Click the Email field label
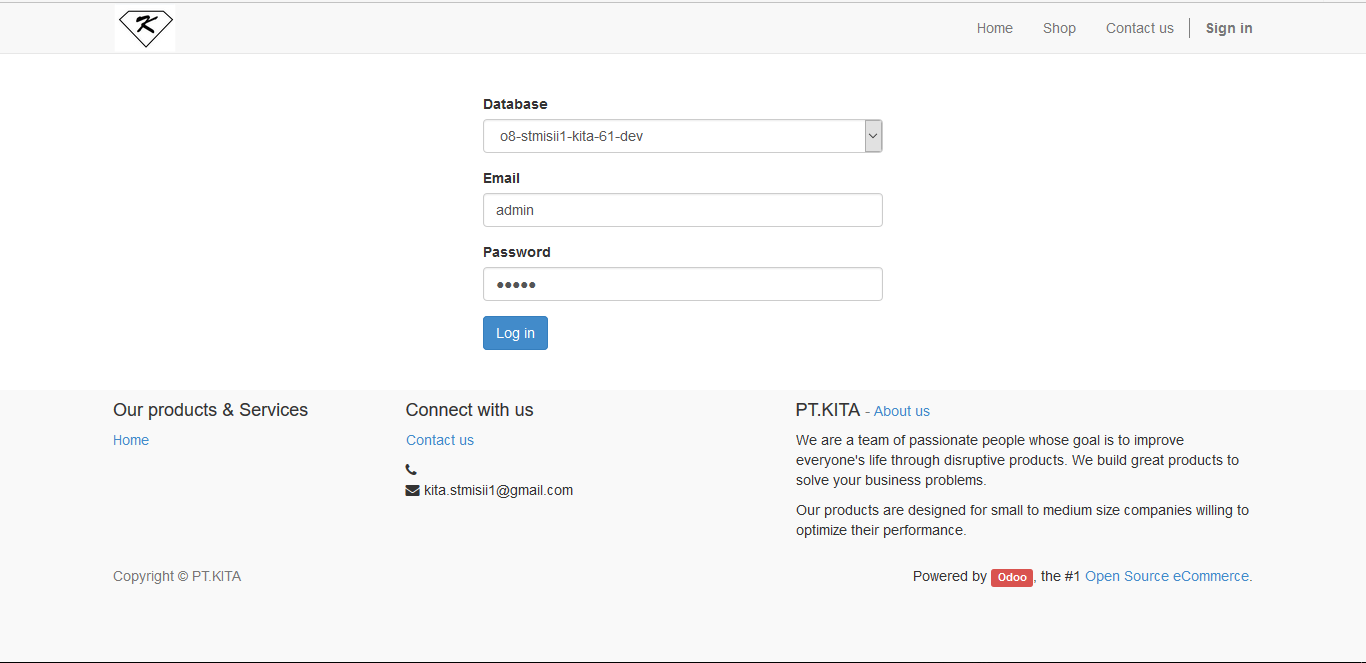 [501, 178]
